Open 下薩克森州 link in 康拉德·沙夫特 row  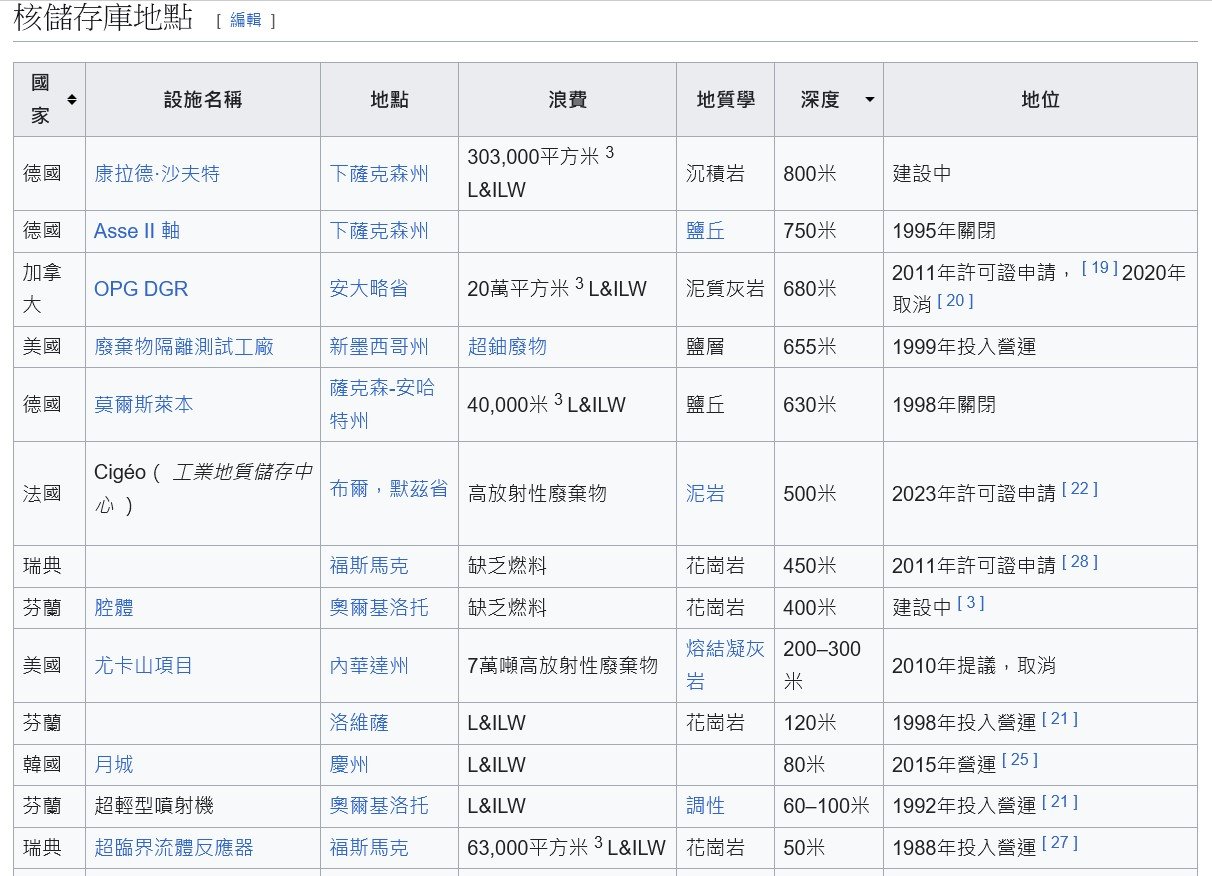(379, 174)
